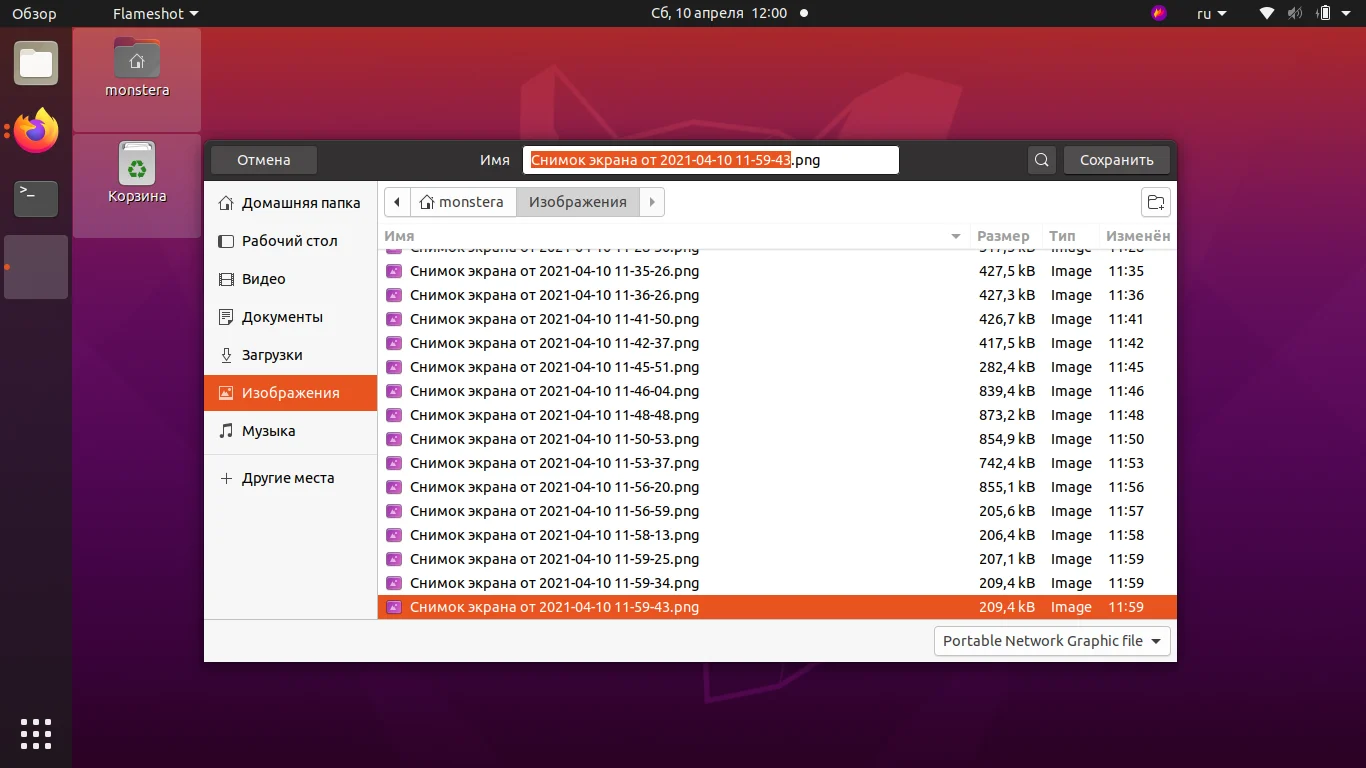Click the volume icon in the top bar
This screenshot has height=768, width=1366.
click(x=1294, y=13)
